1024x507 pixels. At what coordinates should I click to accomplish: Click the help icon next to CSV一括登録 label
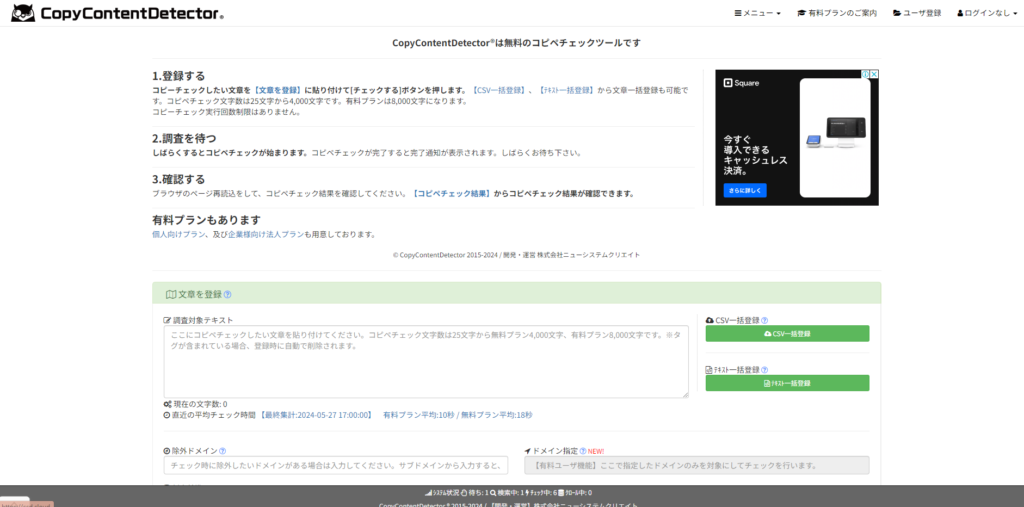click(x=765, y=320)
